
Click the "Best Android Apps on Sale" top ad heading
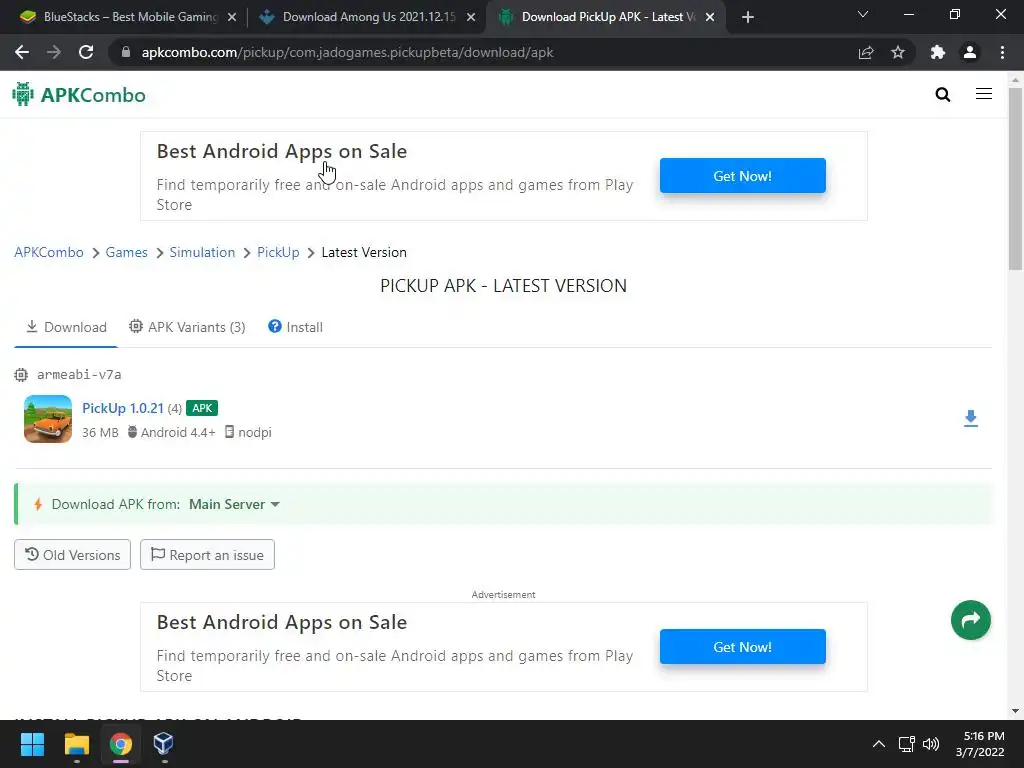pos(282,151)
